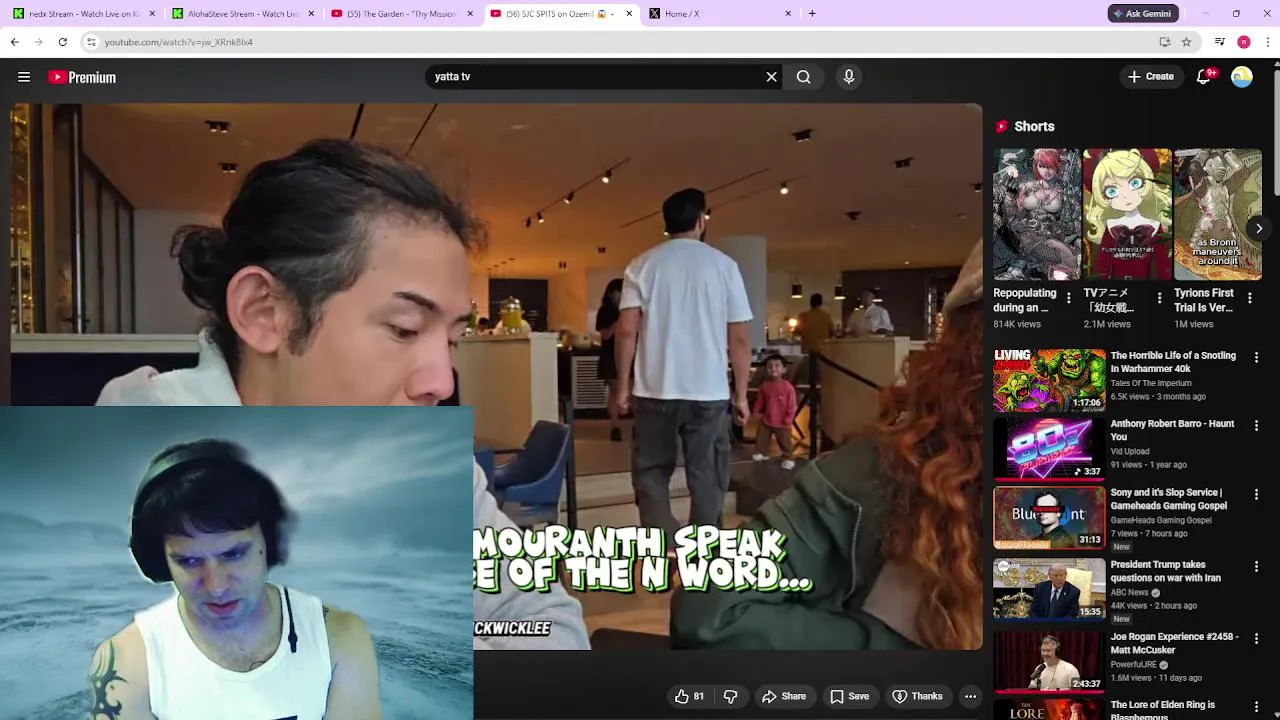1280x720 pixels.
Task: Open the media controls icon in Chrome toolbar
Action: [1220, 42]
